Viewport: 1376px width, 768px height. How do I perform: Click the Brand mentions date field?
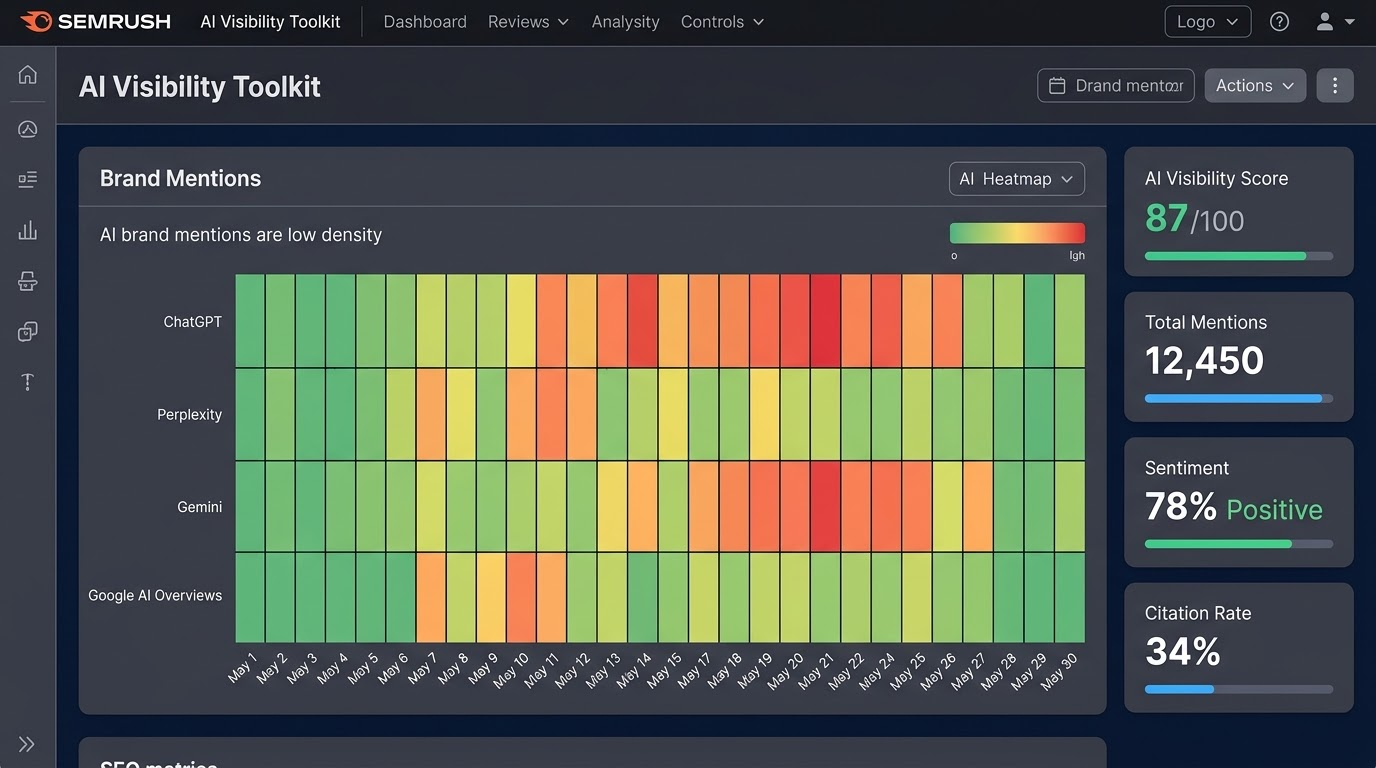[x=1116, y=85]
